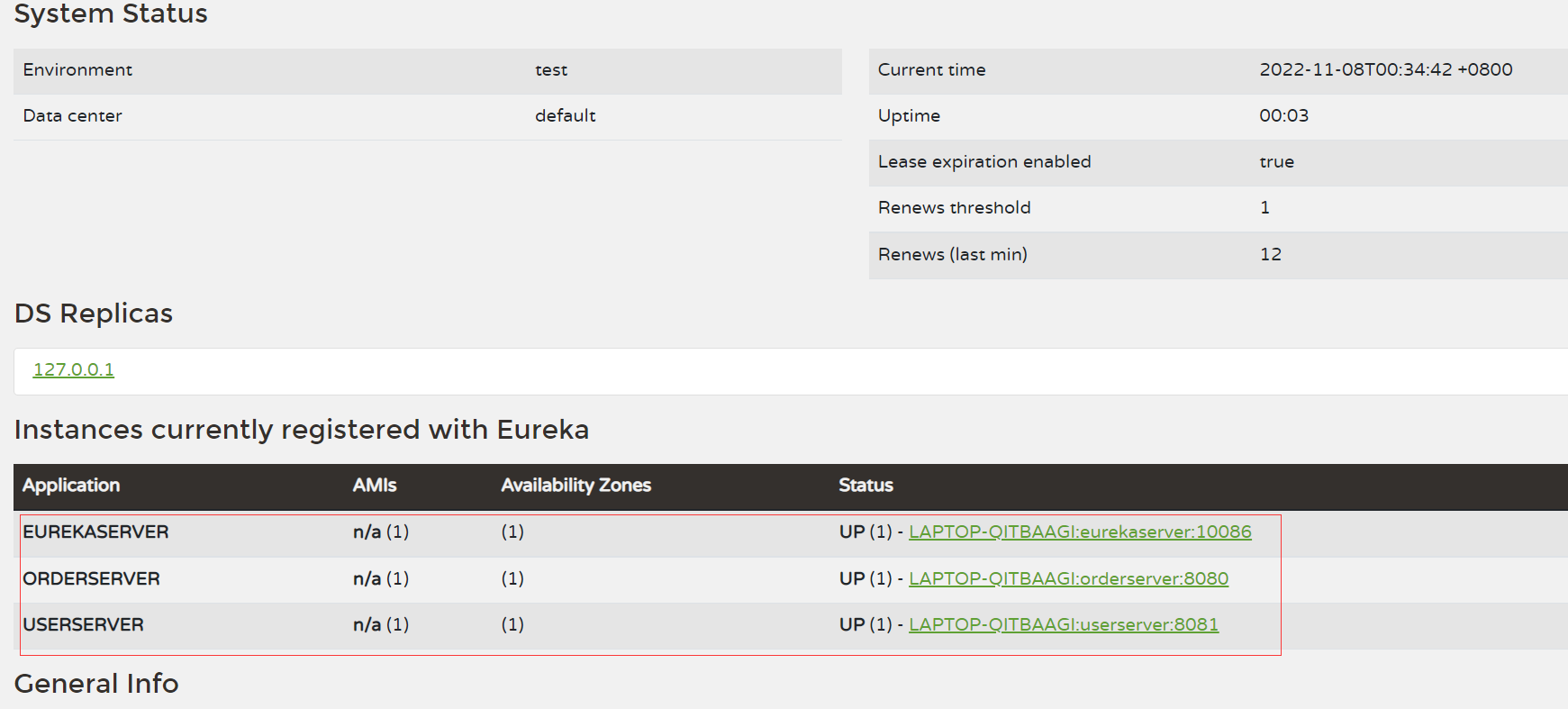This screenshot has width=1568, height=709.
Task: Click the Renews (last min) value 12
Action: [x=1271, y=254]
